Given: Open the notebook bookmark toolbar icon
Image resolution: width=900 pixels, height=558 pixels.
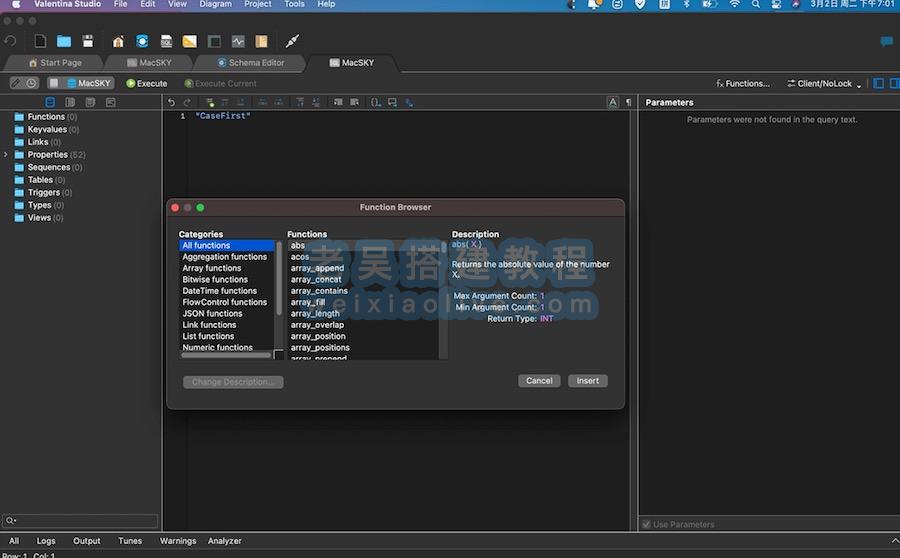Looking at the screenshot, I should click(262, 41).
